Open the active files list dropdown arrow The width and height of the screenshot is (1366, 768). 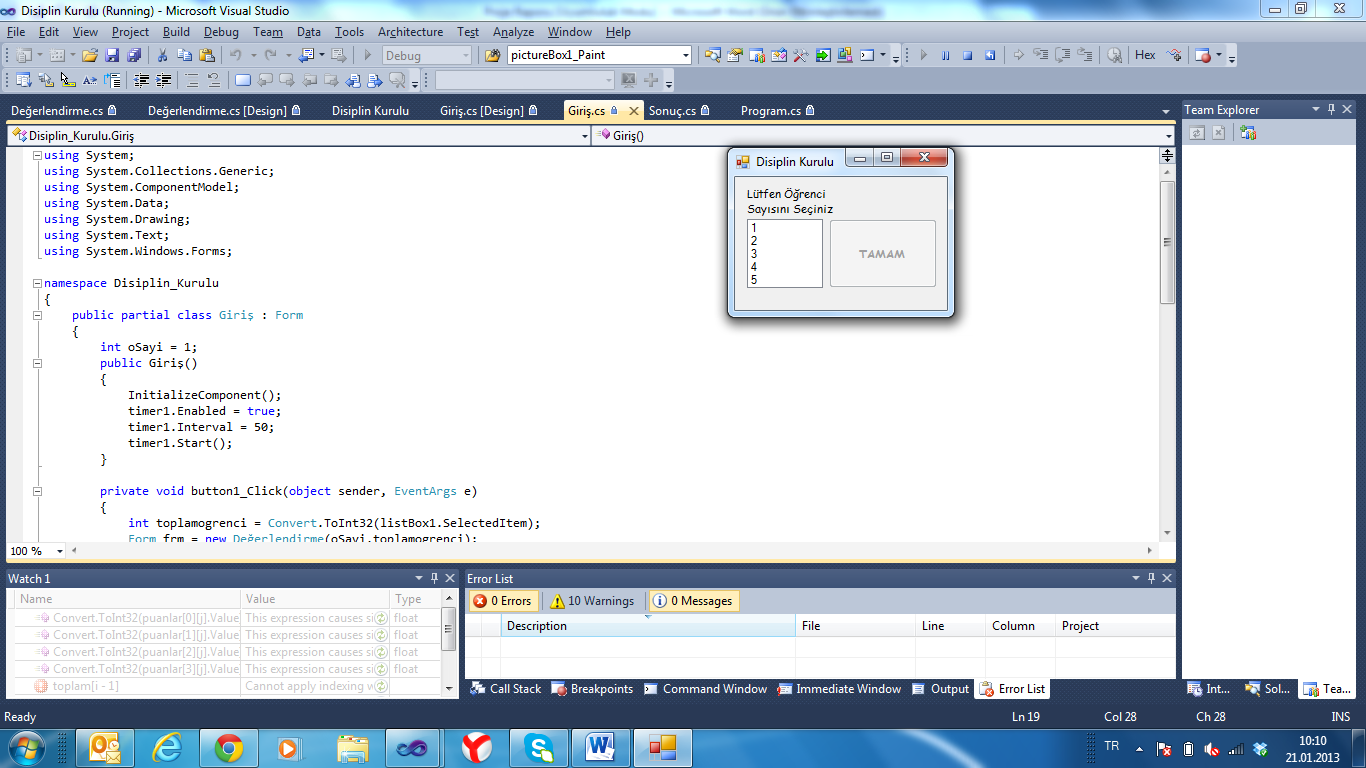(1166, 111)
